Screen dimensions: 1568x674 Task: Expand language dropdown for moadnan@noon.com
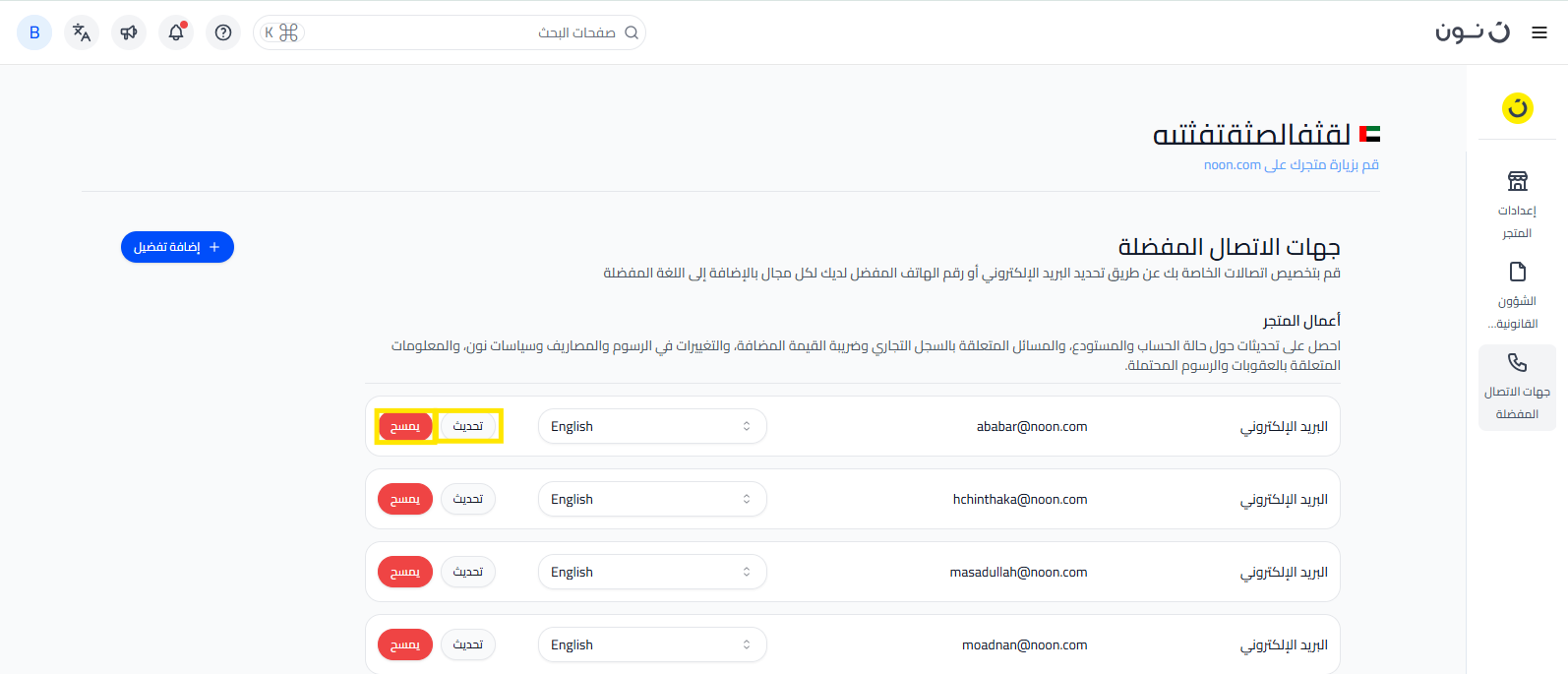651,644
